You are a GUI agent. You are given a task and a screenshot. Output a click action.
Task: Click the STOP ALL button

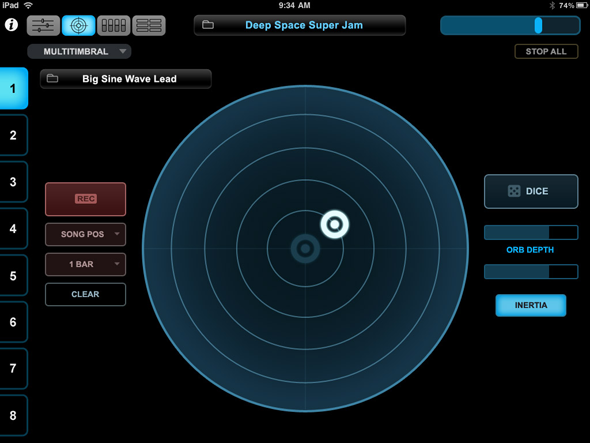click(x=546, y=52)
